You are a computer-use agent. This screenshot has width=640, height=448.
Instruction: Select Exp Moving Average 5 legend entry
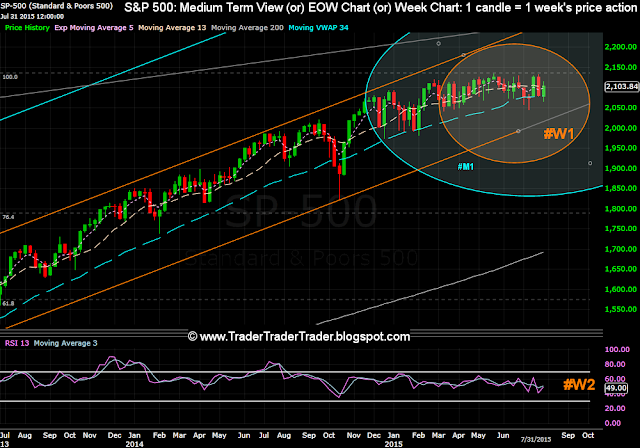(x=94, y=28)
